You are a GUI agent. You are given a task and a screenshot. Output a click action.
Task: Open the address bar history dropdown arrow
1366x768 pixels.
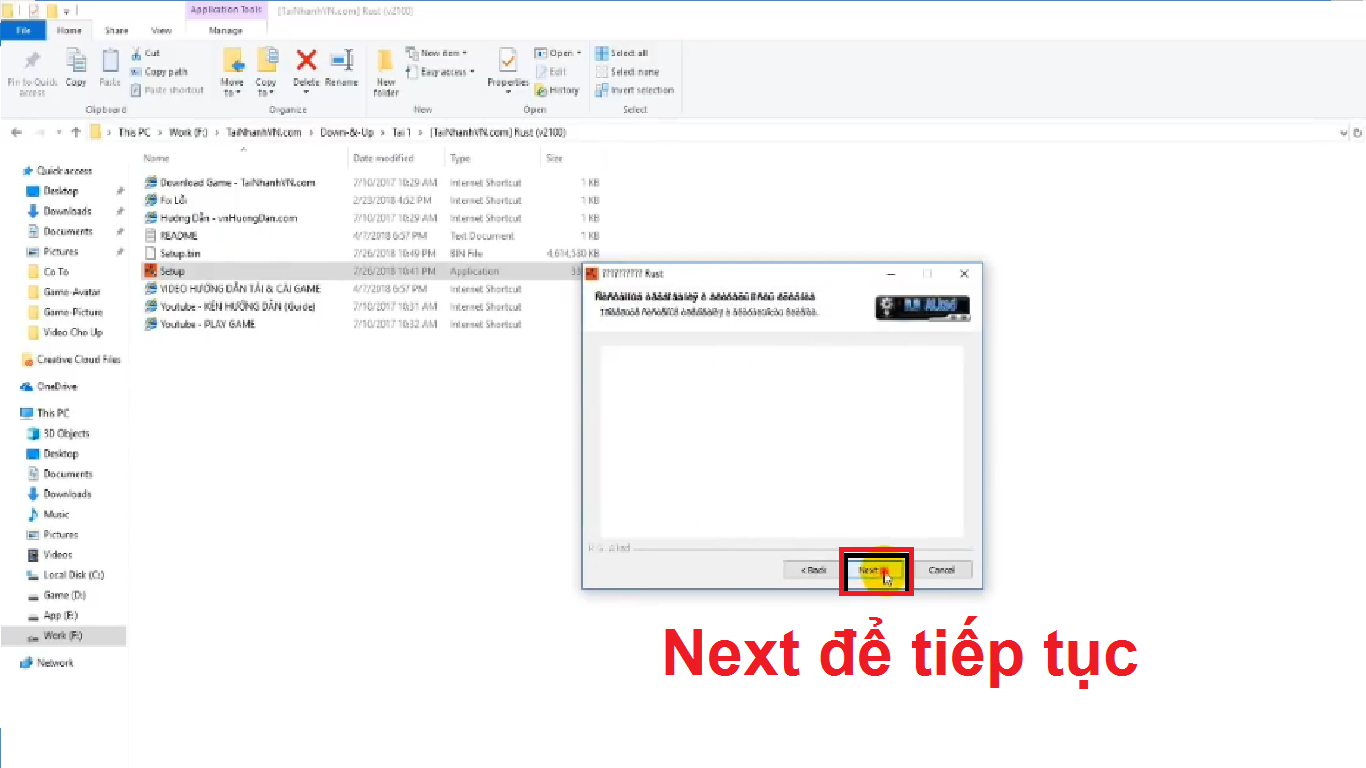click(1344, 132)
